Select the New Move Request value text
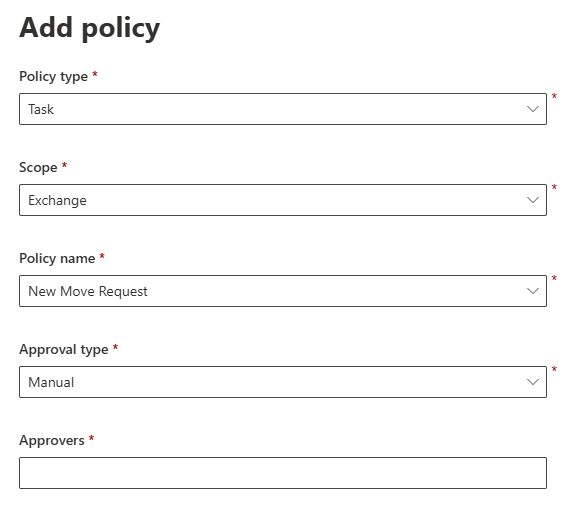This screenshot has height=513, width=567. click(88, 291)
